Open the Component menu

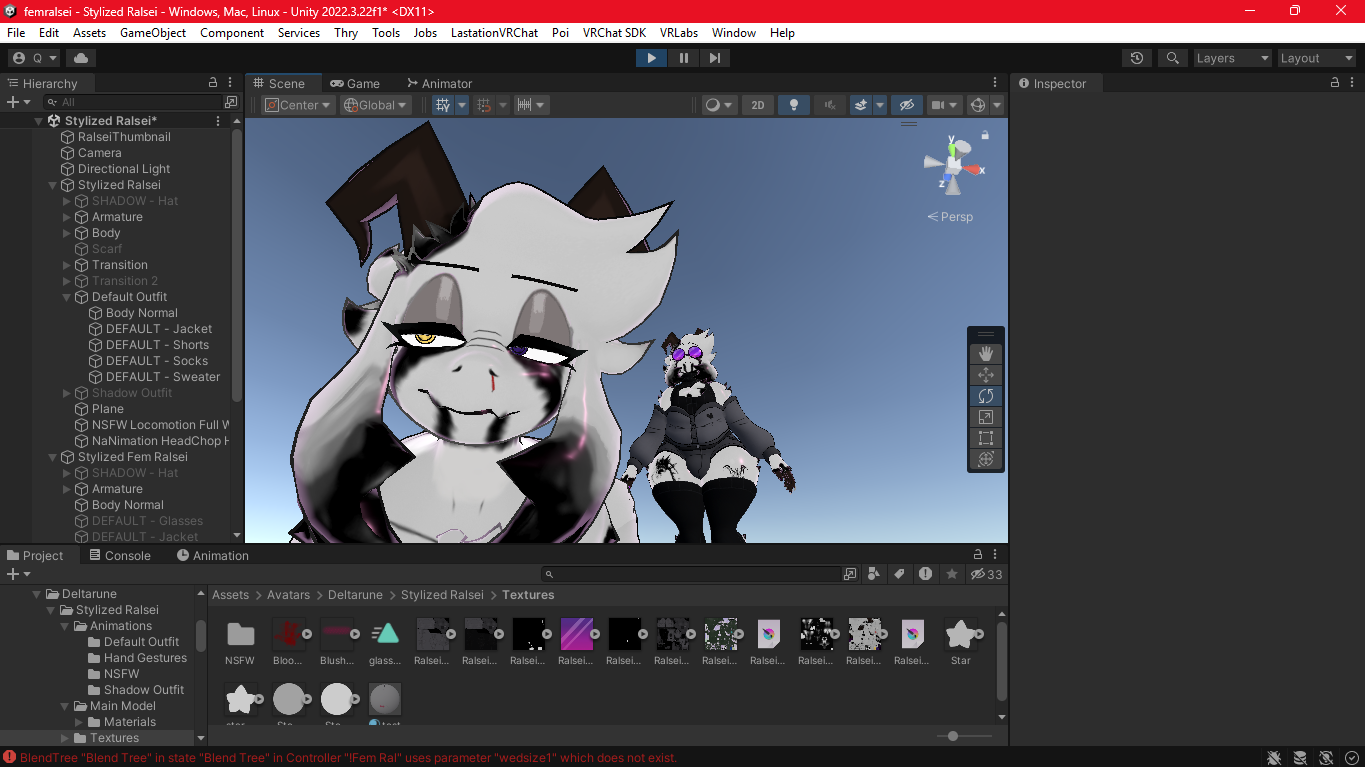pyautogui.click(x=232, y=32)
